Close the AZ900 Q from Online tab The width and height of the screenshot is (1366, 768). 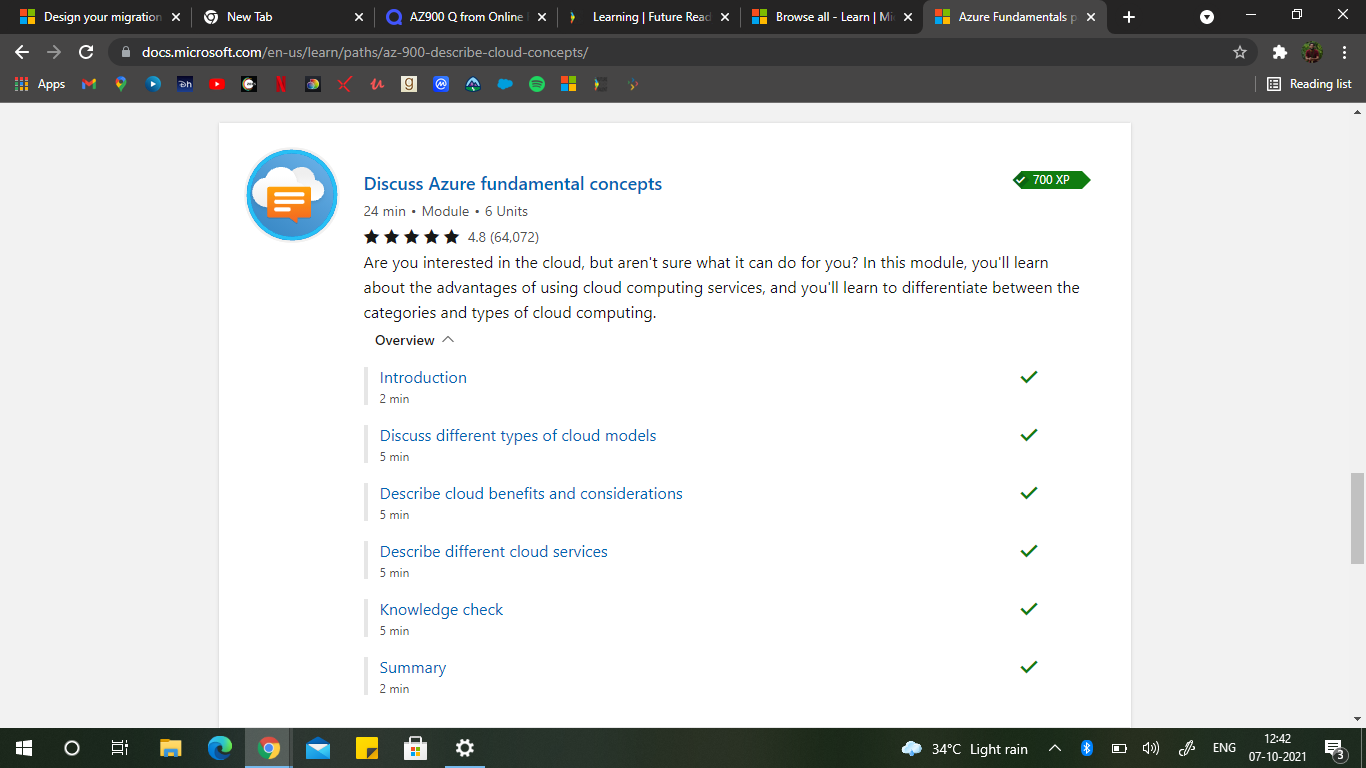[x=542, y=17]
